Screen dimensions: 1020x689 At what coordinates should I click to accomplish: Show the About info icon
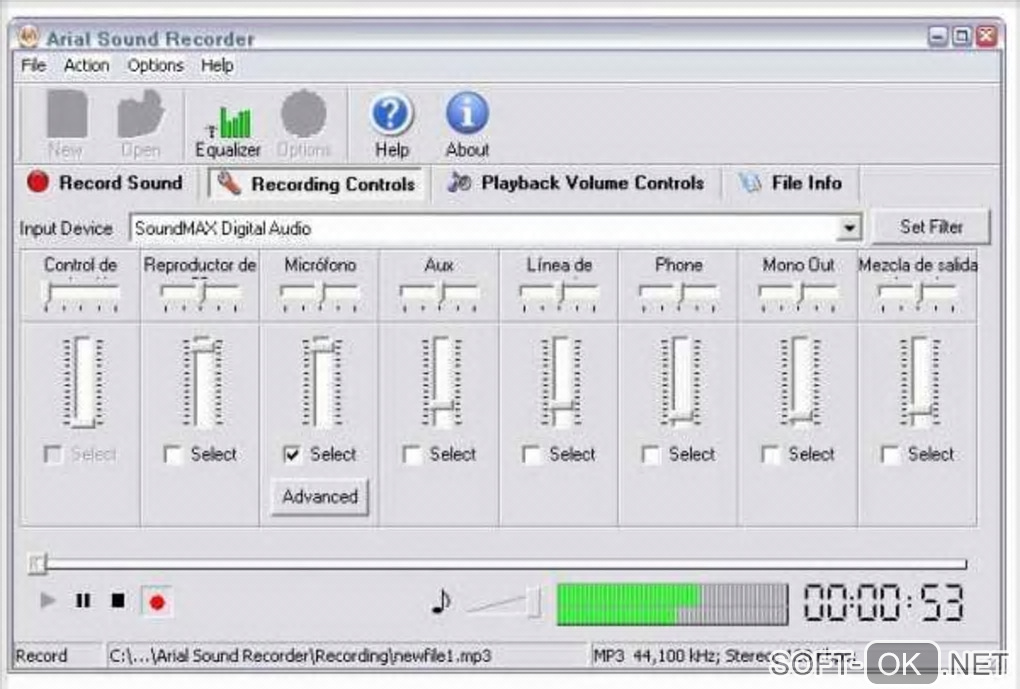467,125
